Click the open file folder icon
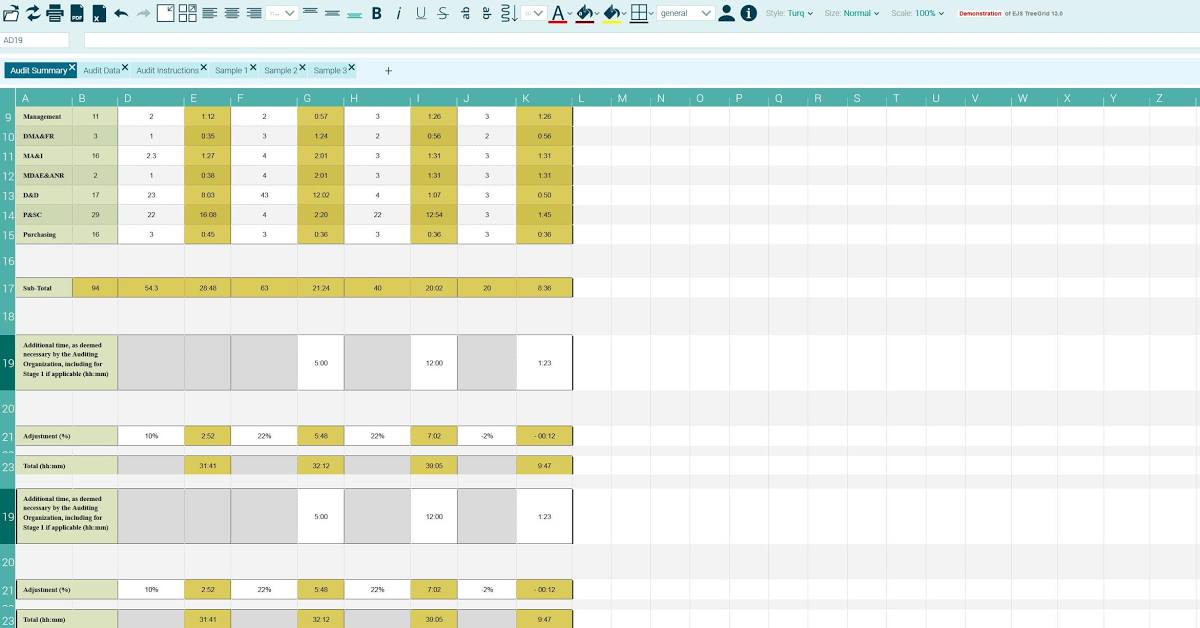The width and height of the screenshot is (1200, 628). 11,13
